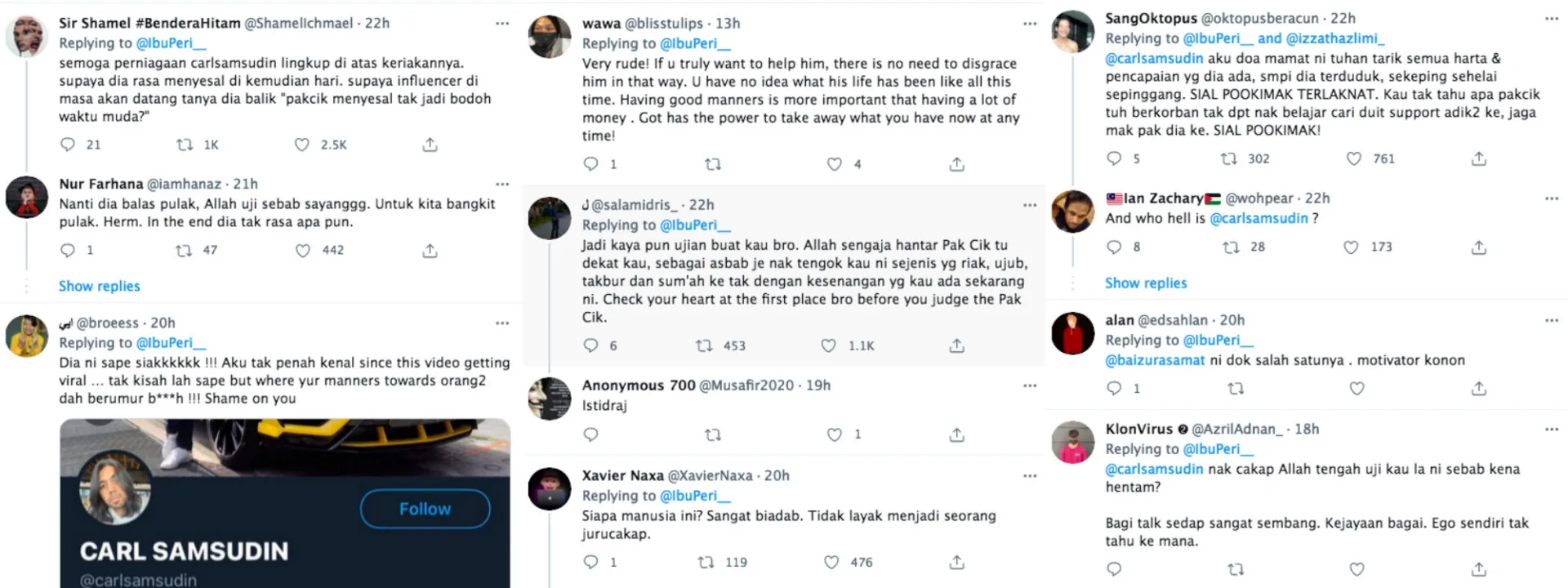The width and height of the screenshot is (1568, 588).
Task: Retweet Xavier Naxa's tweet
Action: pyautogui.click(x=705, y=562)
